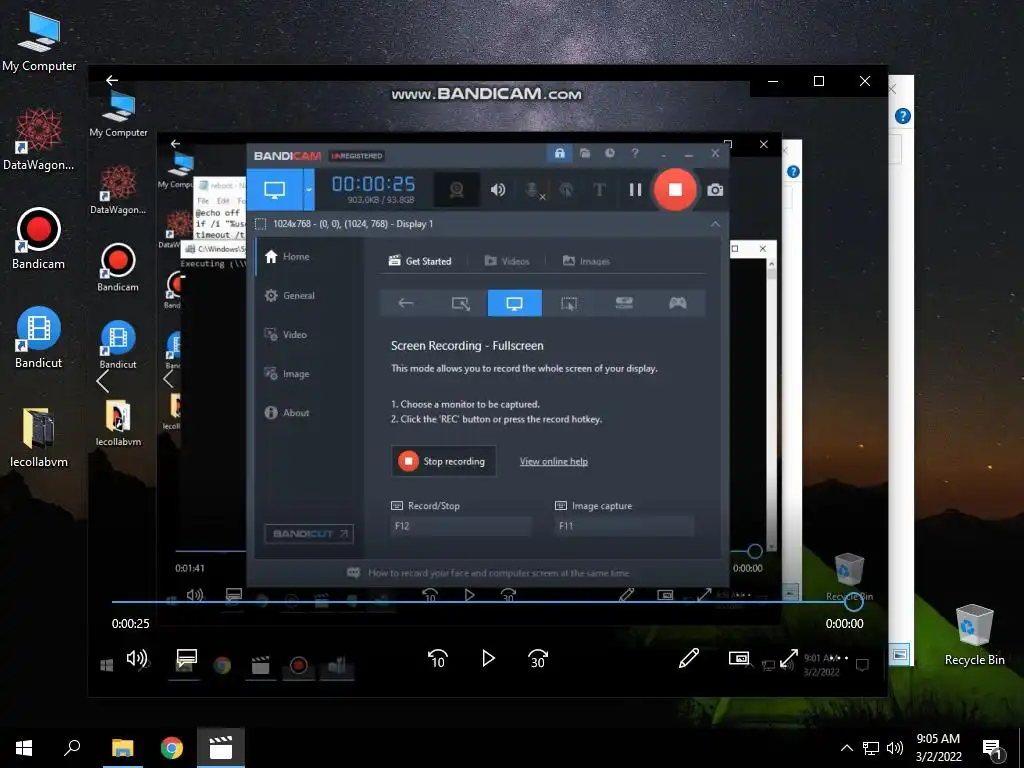Open the notification center icon
The height and width of the screenshot is (768, 1024).
tap(993, 749)
